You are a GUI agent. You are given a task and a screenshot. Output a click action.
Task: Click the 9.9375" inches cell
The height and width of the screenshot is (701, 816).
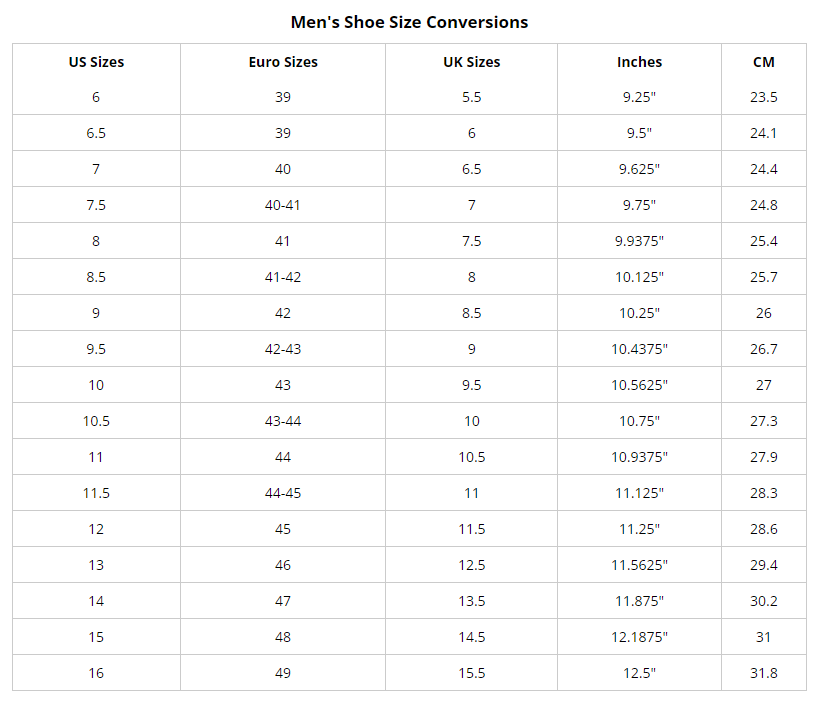[x=639, y=241]
